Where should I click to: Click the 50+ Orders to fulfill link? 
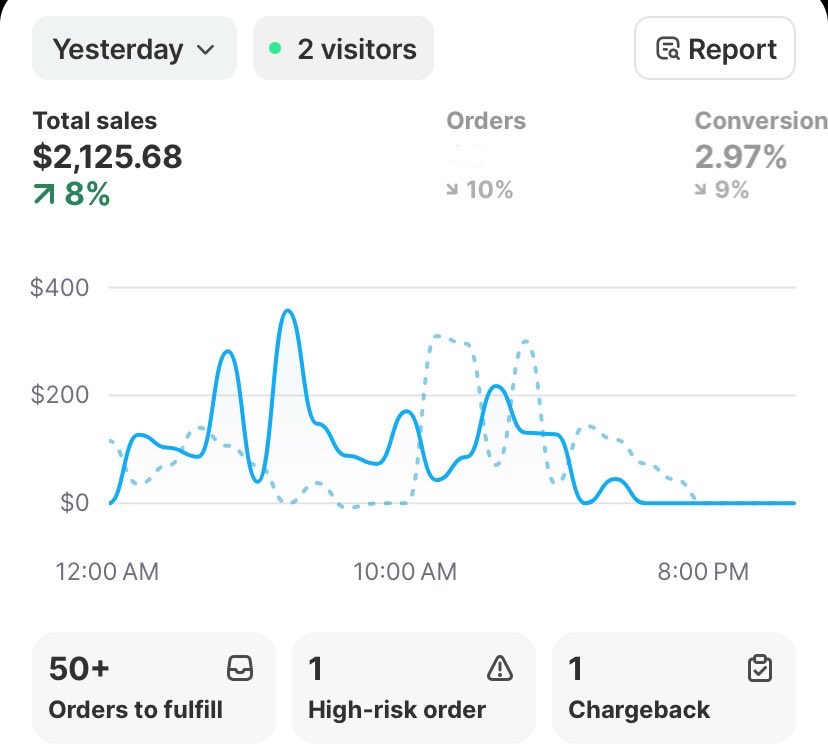point(152,687)
